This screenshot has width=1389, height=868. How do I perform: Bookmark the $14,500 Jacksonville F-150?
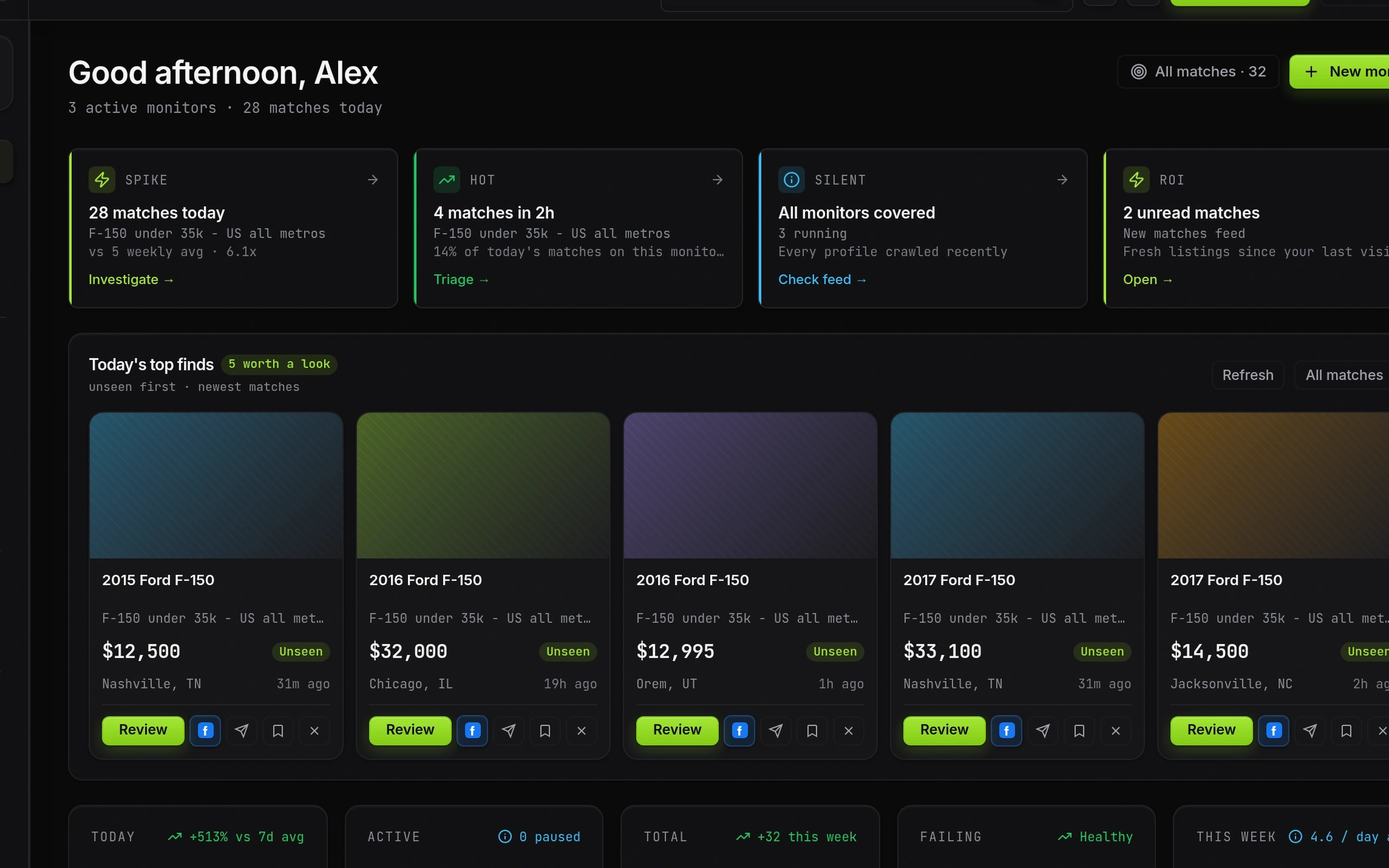click(1347, 730)
